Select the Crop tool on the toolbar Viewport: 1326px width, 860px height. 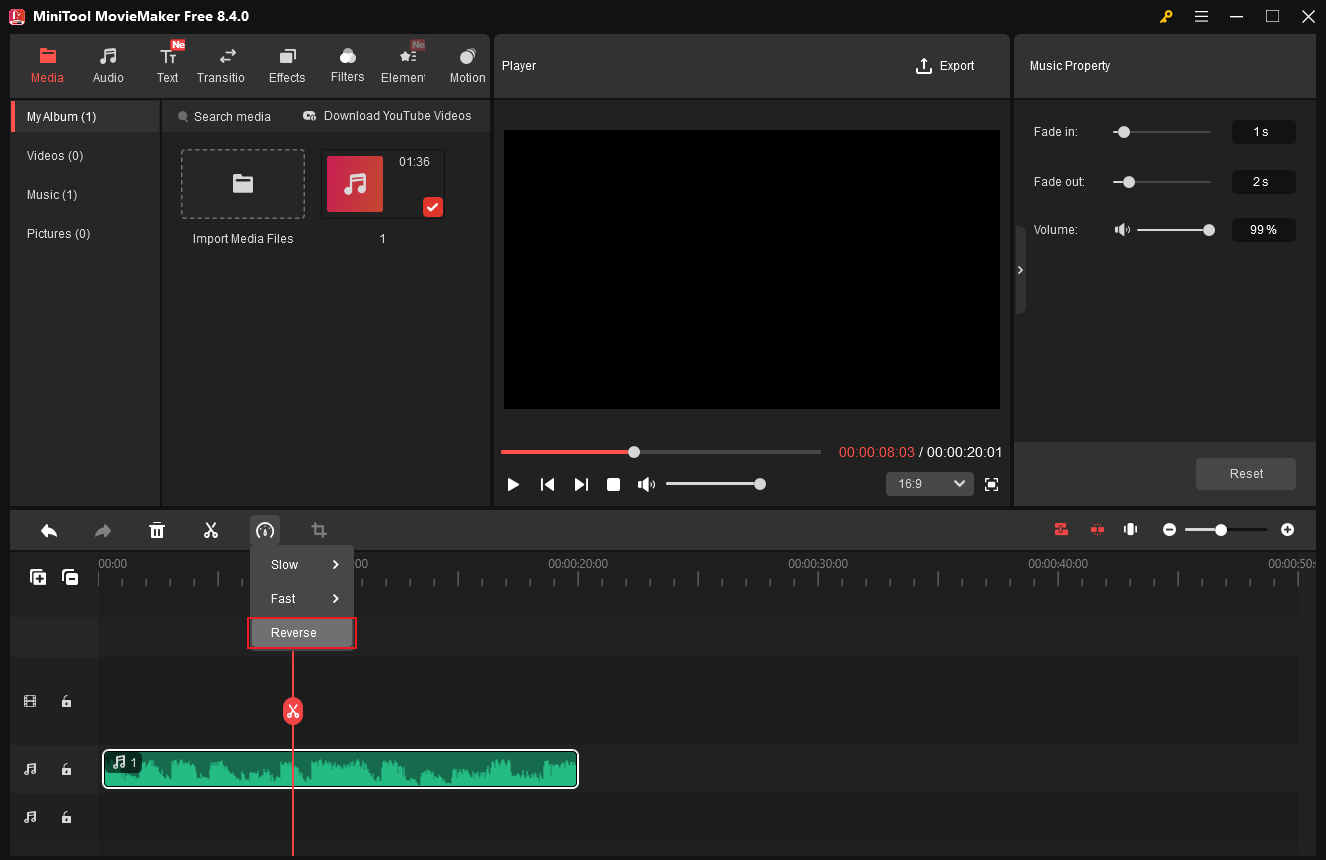tap(318, 530)
